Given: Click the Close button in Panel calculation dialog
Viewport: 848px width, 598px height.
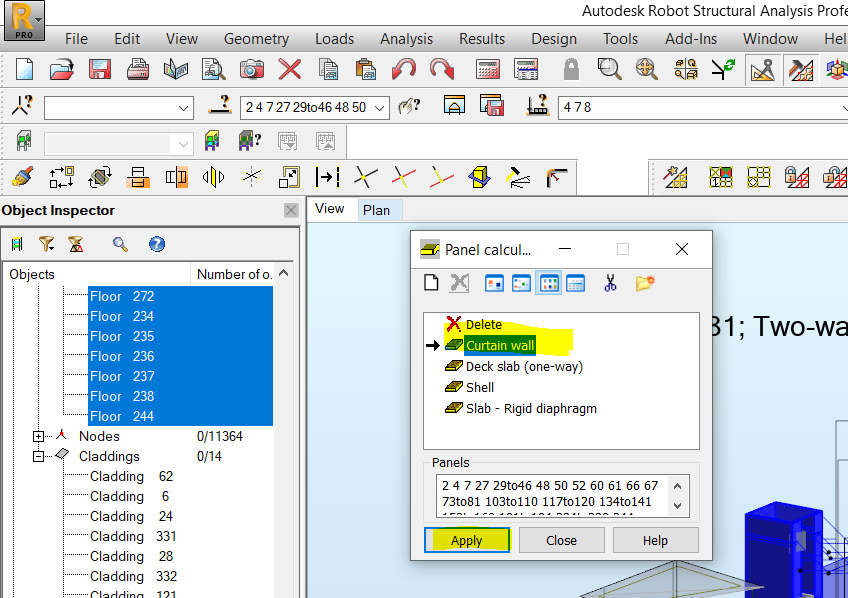Looking at the screenshot, I should [561, 540].
